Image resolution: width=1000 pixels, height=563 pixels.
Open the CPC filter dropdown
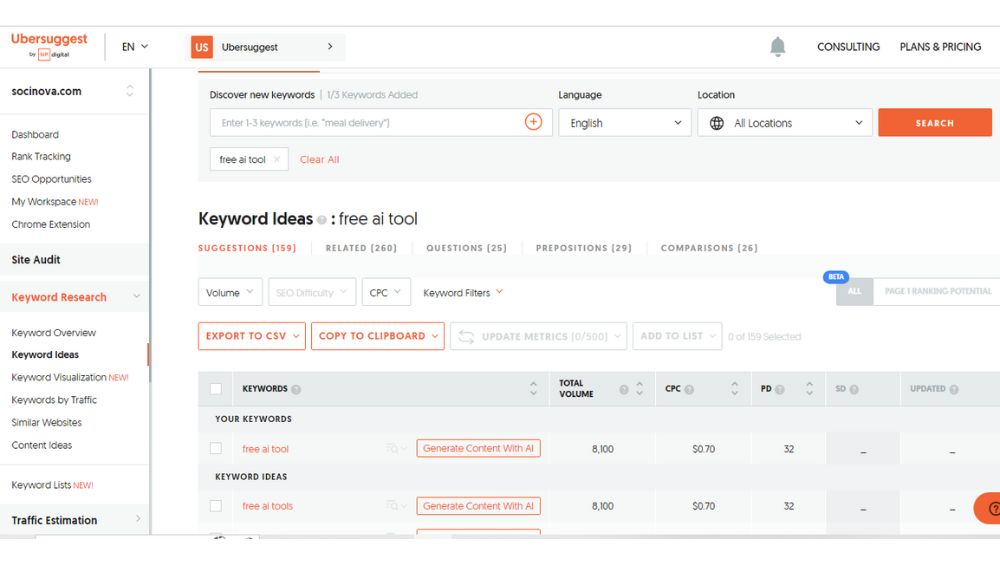tap(386, 292)
